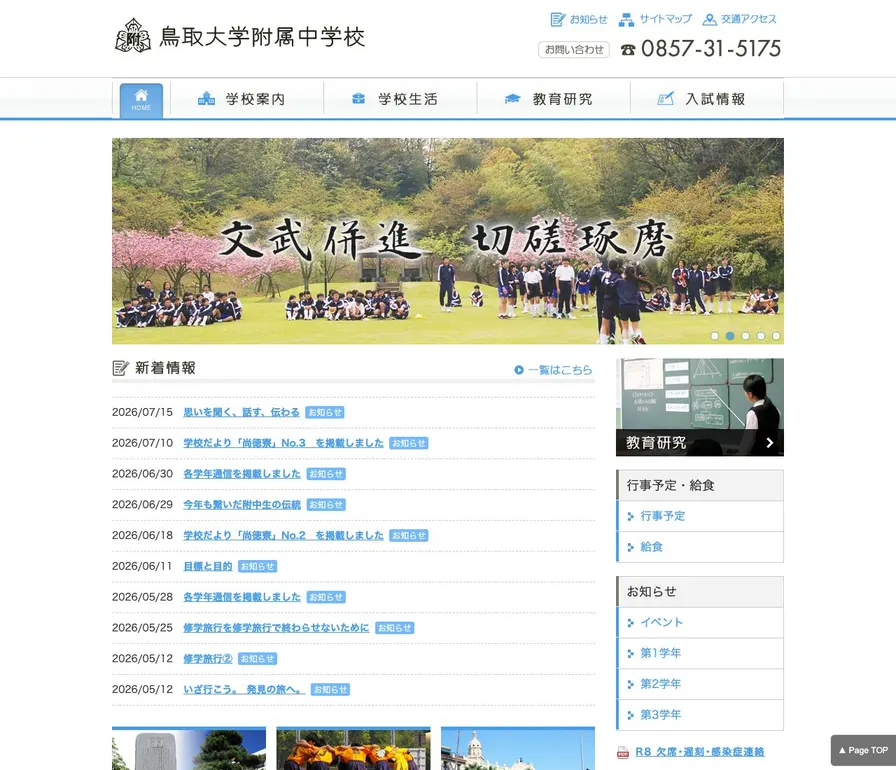Open 第1学年 in sidebar
This screenshot has width=896, height=770.
(x=700, y=653)
